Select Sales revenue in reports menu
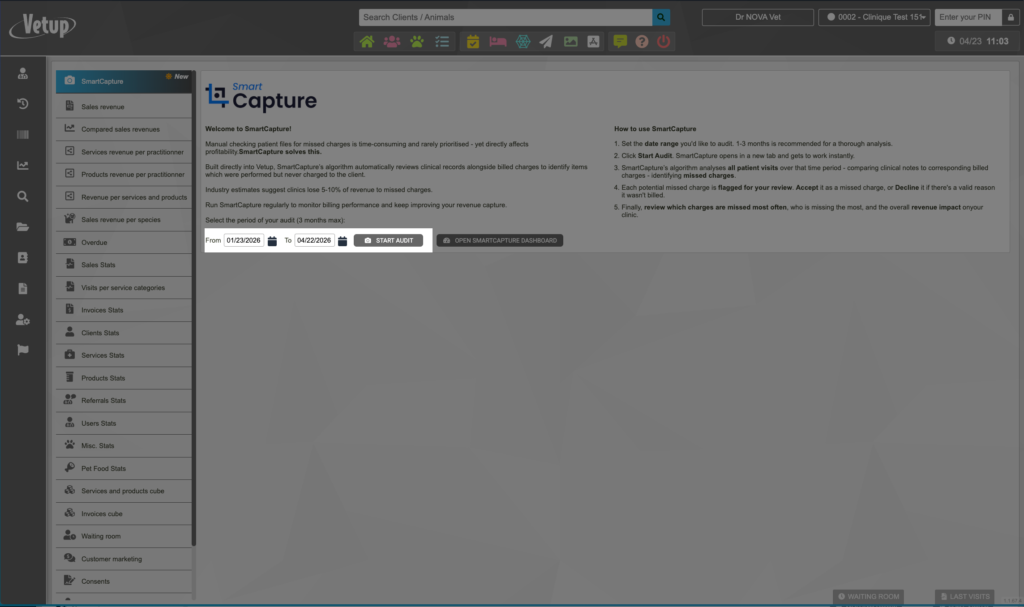Viewport: 1024px width, 607px height. tap(123, 106)
